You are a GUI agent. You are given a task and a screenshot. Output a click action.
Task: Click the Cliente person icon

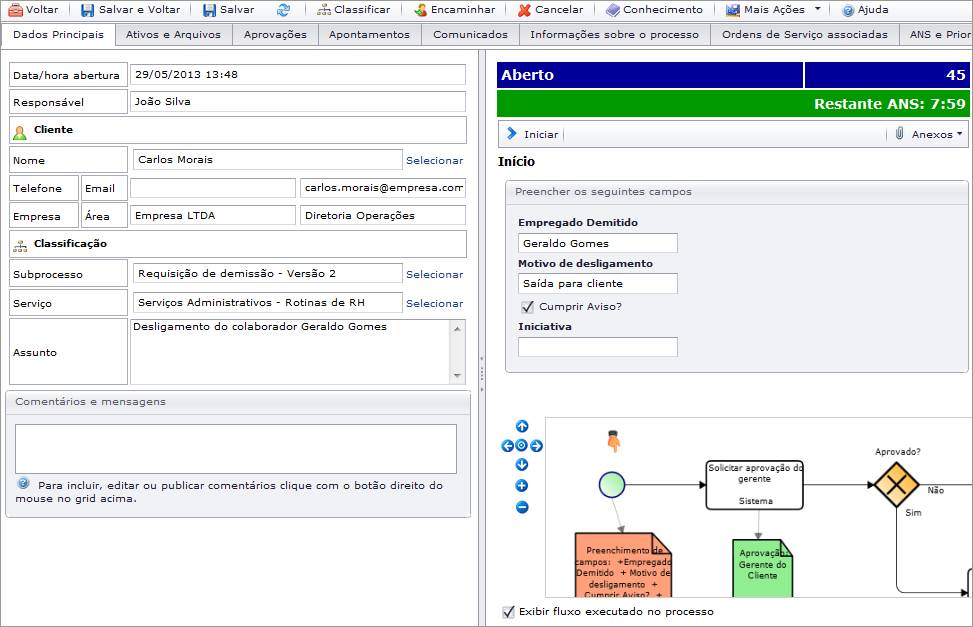20,132
